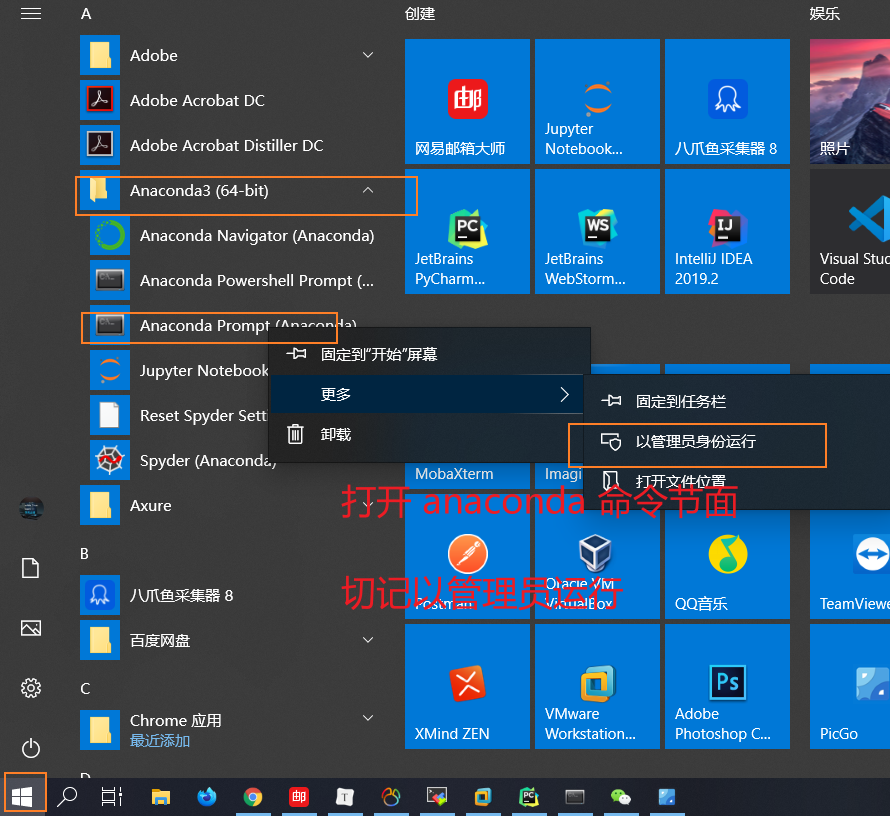Image resolution: width=890 pixels, height=816 pixels.
Task: Click the letter C section header
Action: point(85,688)
